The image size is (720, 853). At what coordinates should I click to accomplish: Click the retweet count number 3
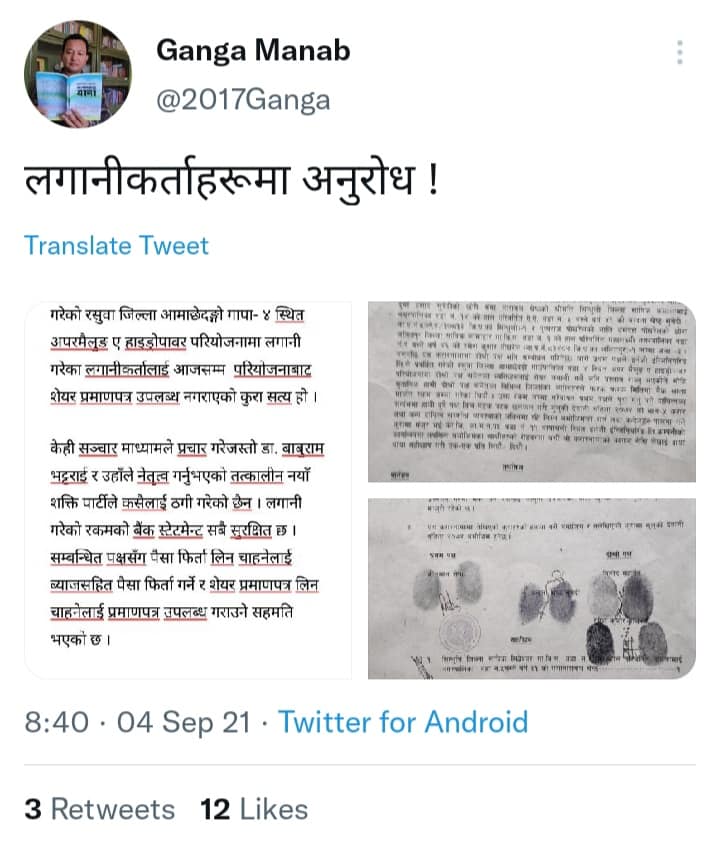coord(33,809)
